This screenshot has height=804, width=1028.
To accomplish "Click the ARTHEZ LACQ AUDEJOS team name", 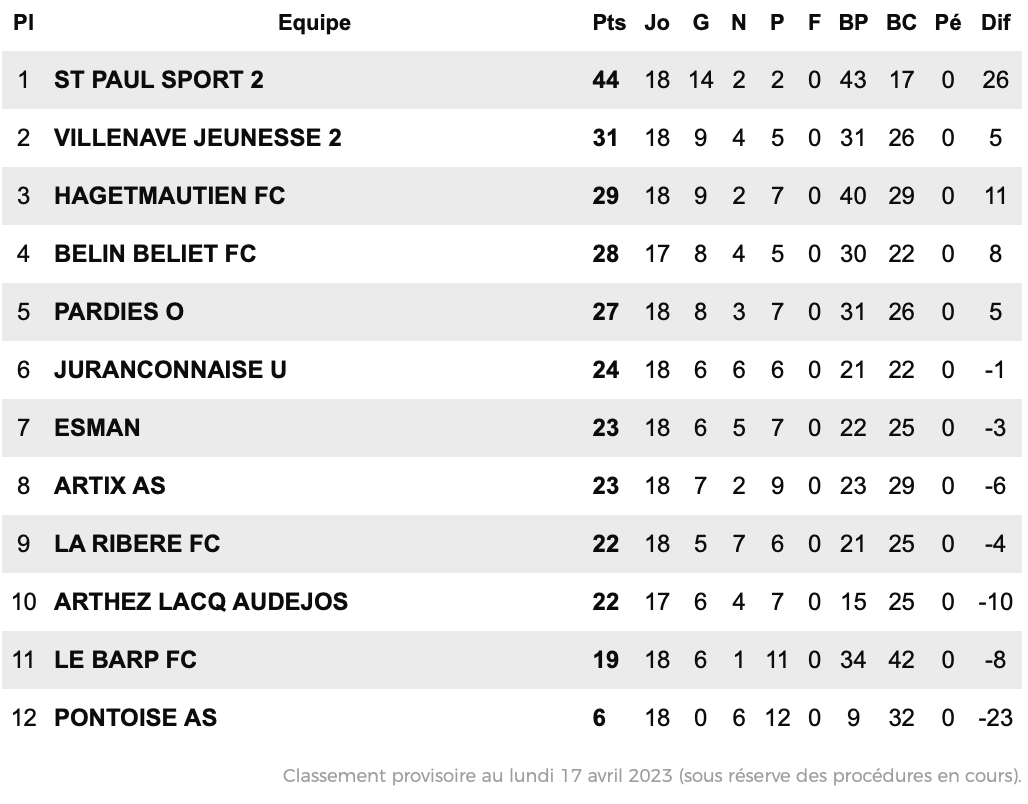I will 201,602.
